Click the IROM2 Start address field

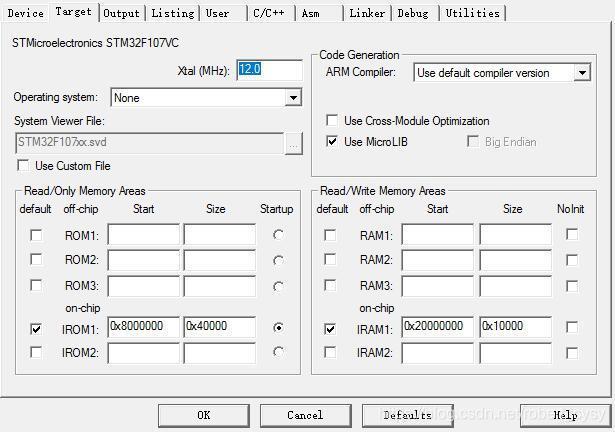point(144,353)
